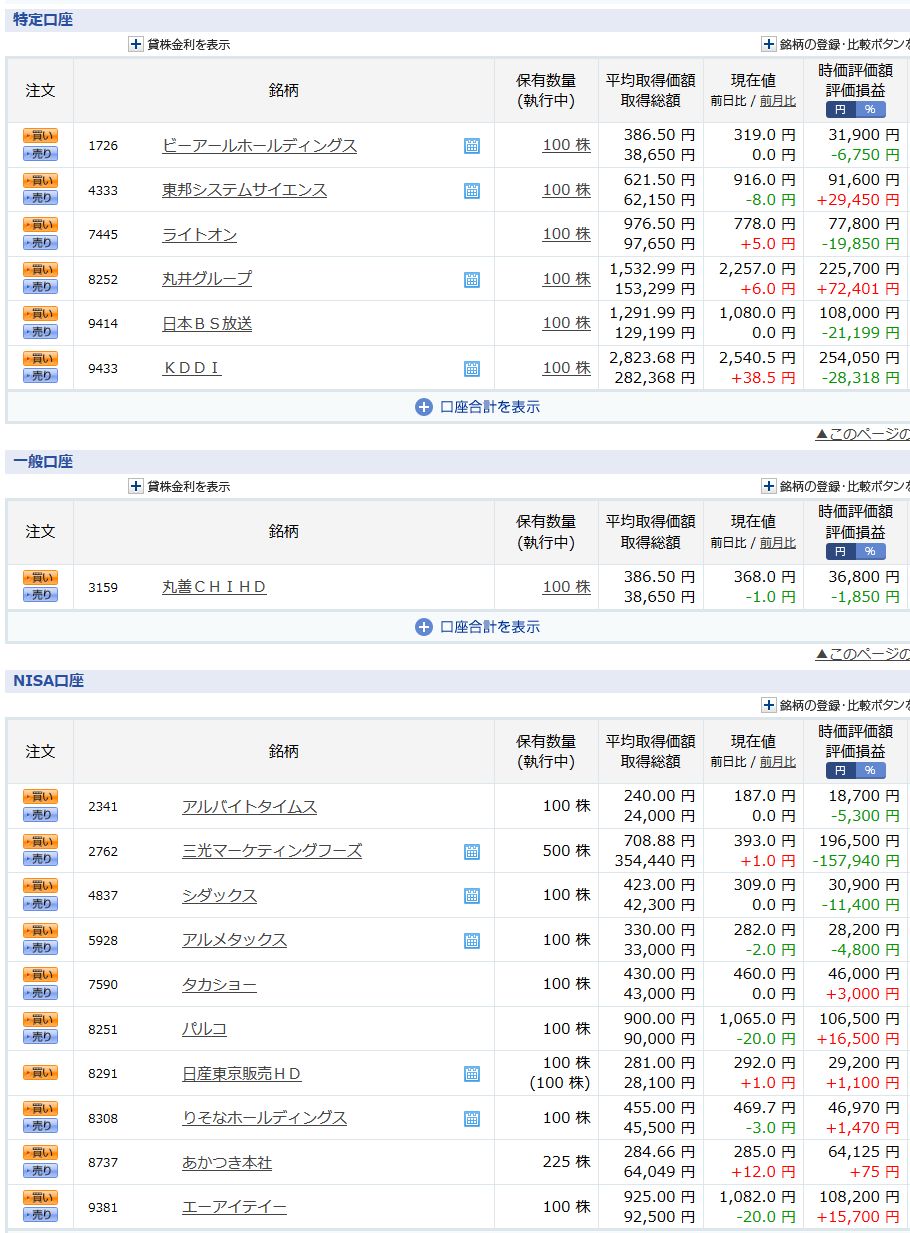This screenshot has height=1233, width=910.
Task: Select stock code 9433 text
Action: 103,369
